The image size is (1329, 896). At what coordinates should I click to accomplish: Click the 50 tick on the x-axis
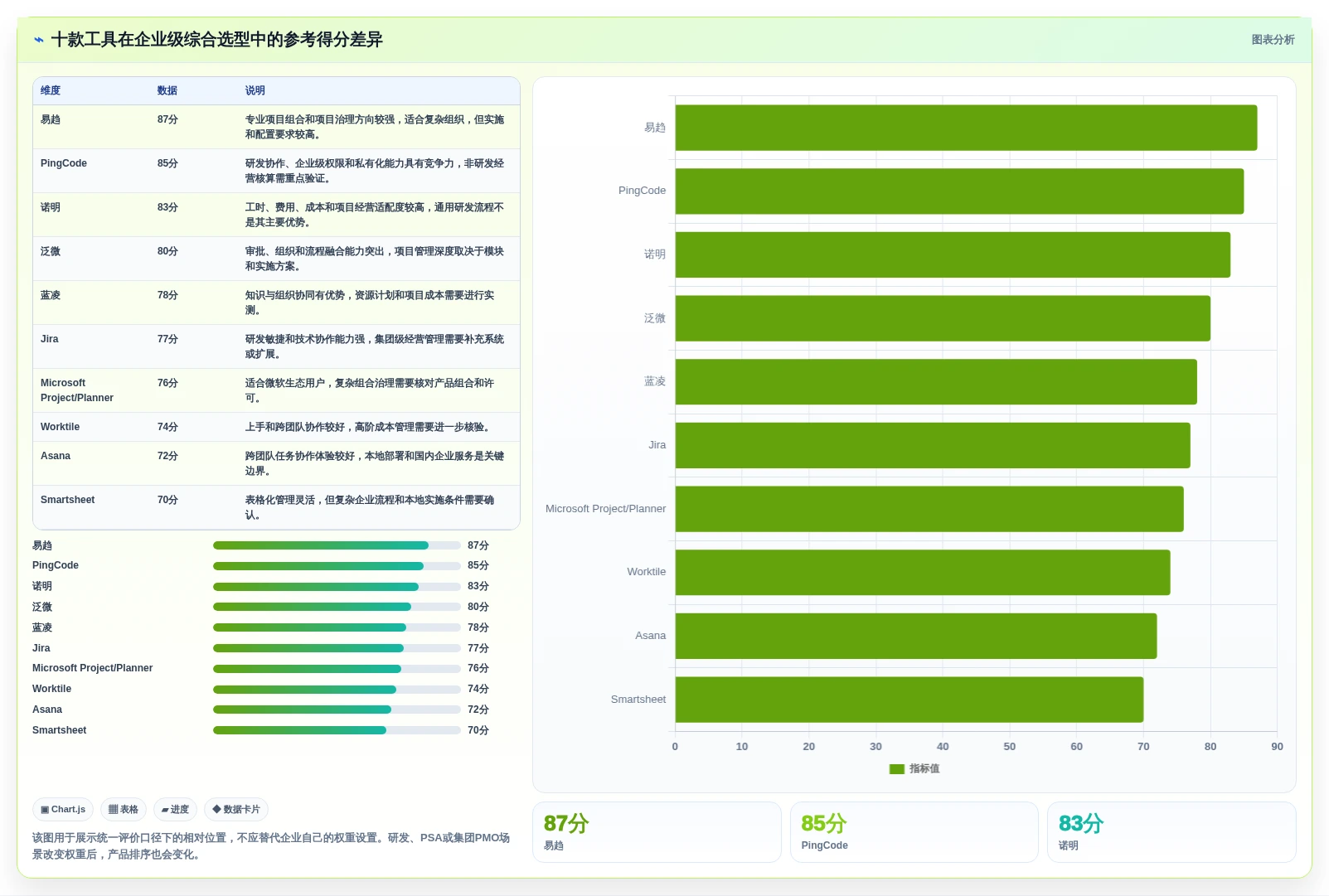point(1010,747)
